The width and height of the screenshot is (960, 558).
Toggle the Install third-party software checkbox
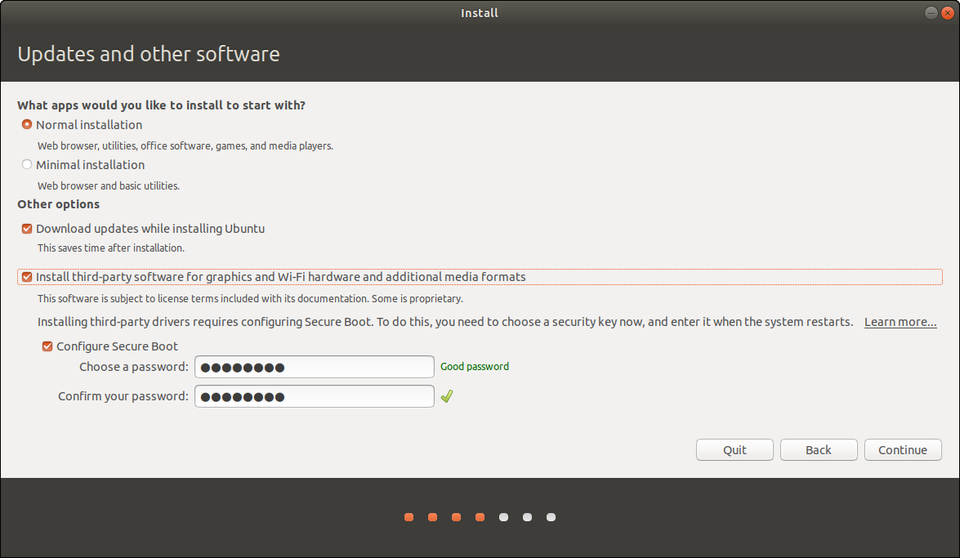(x=27, y=277)
